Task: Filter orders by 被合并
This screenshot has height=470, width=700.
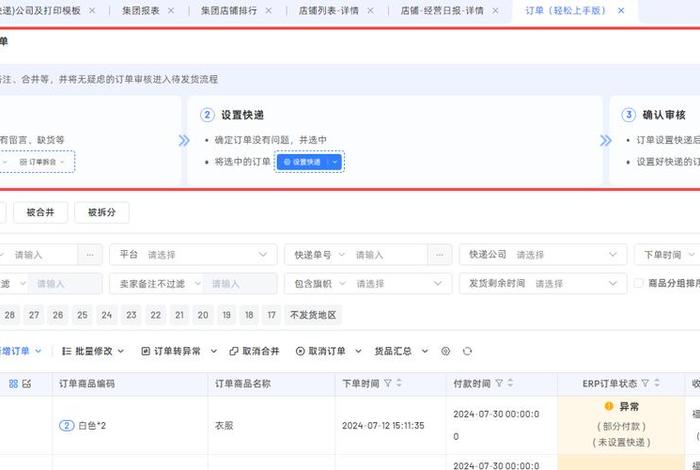Action: [x=40, y=212]
